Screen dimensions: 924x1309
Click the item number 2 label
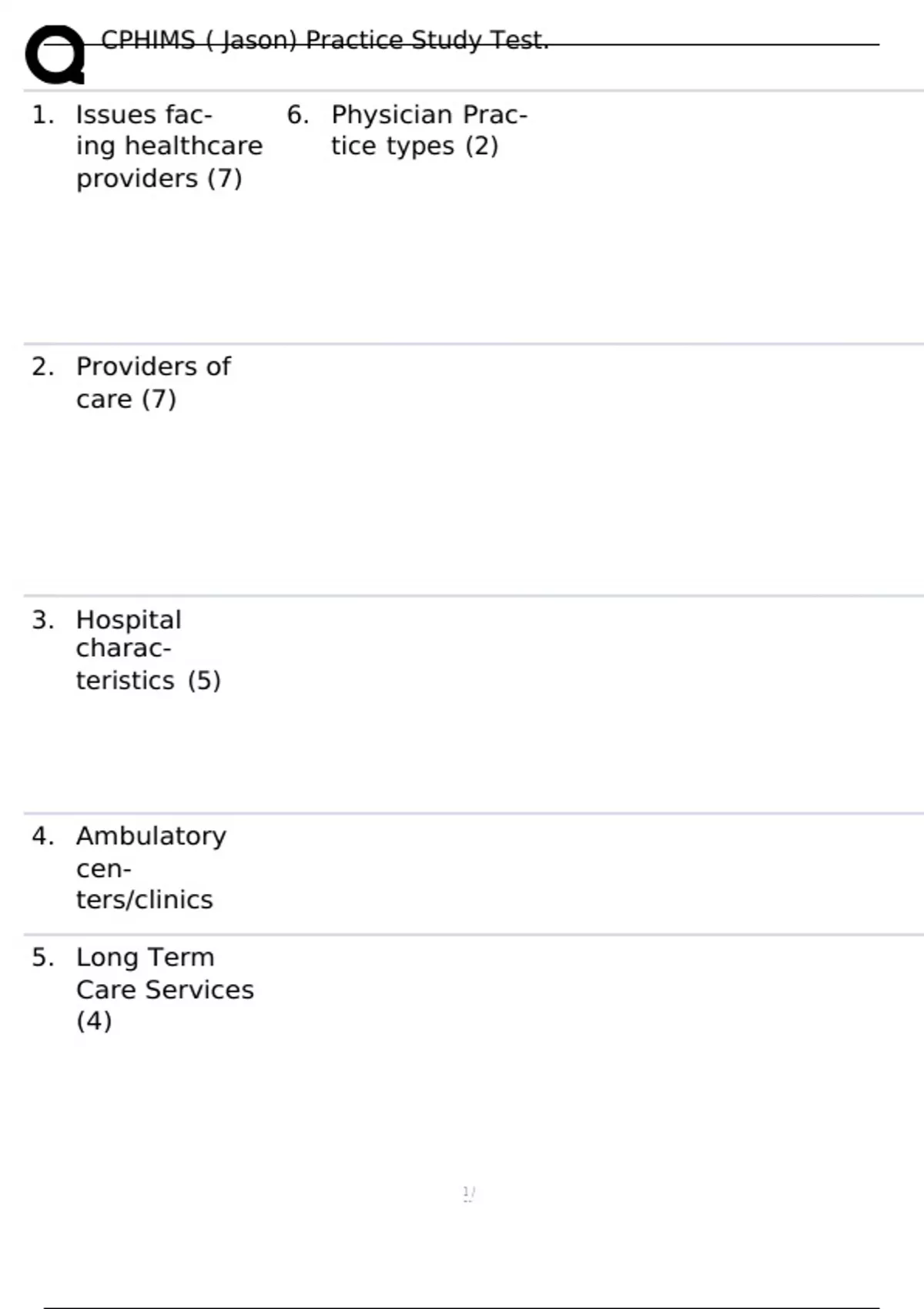[x=43, y=367]
